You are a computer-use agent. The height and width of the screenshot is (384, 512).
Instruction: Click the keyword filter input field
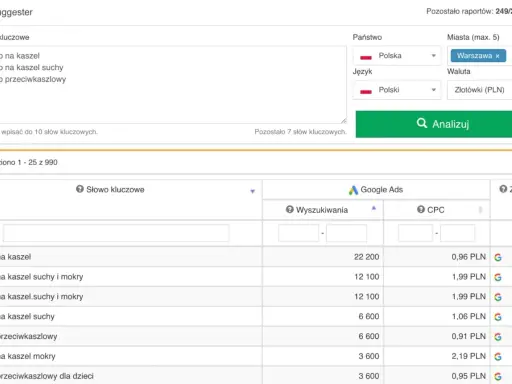pyautogui.click(x=116, y=233)
